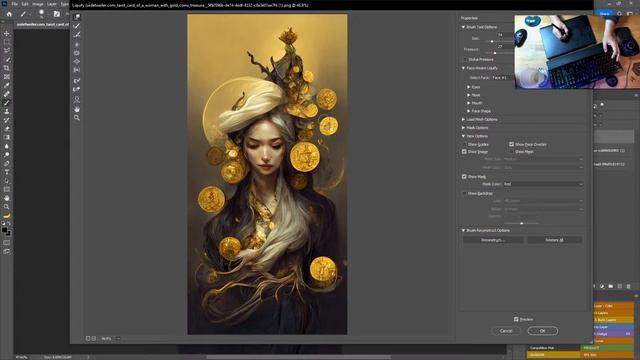Click the Brush Size slider handle
Image resolution: width=640 pixels, height=360 pixels.
pyautogui.click(x=492, y=42)
